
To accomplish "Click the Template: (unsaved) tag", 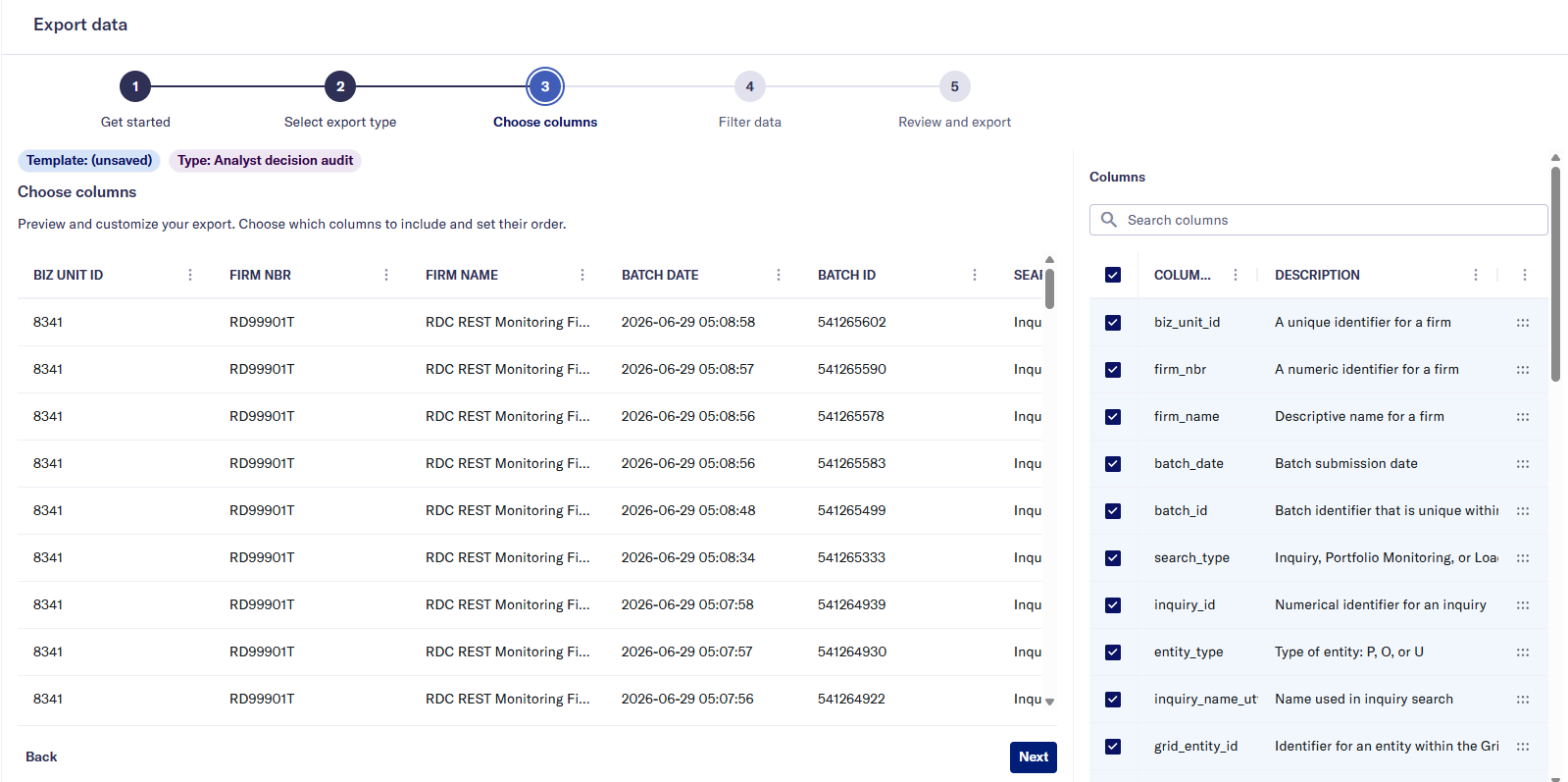I will click(89, 160).
